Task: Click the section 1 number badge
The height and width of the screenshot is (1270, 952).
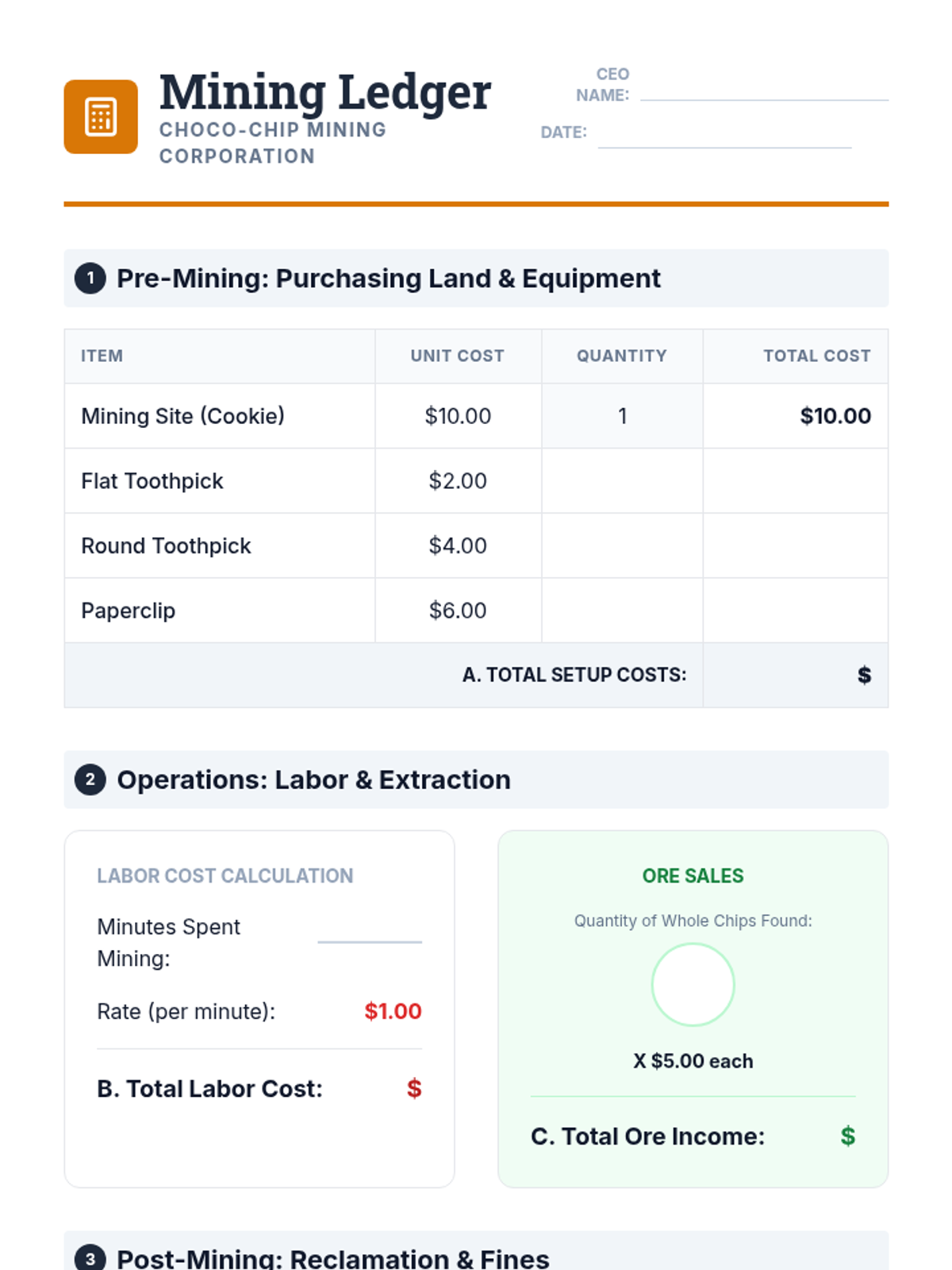Action: click(x=90, y=279)
